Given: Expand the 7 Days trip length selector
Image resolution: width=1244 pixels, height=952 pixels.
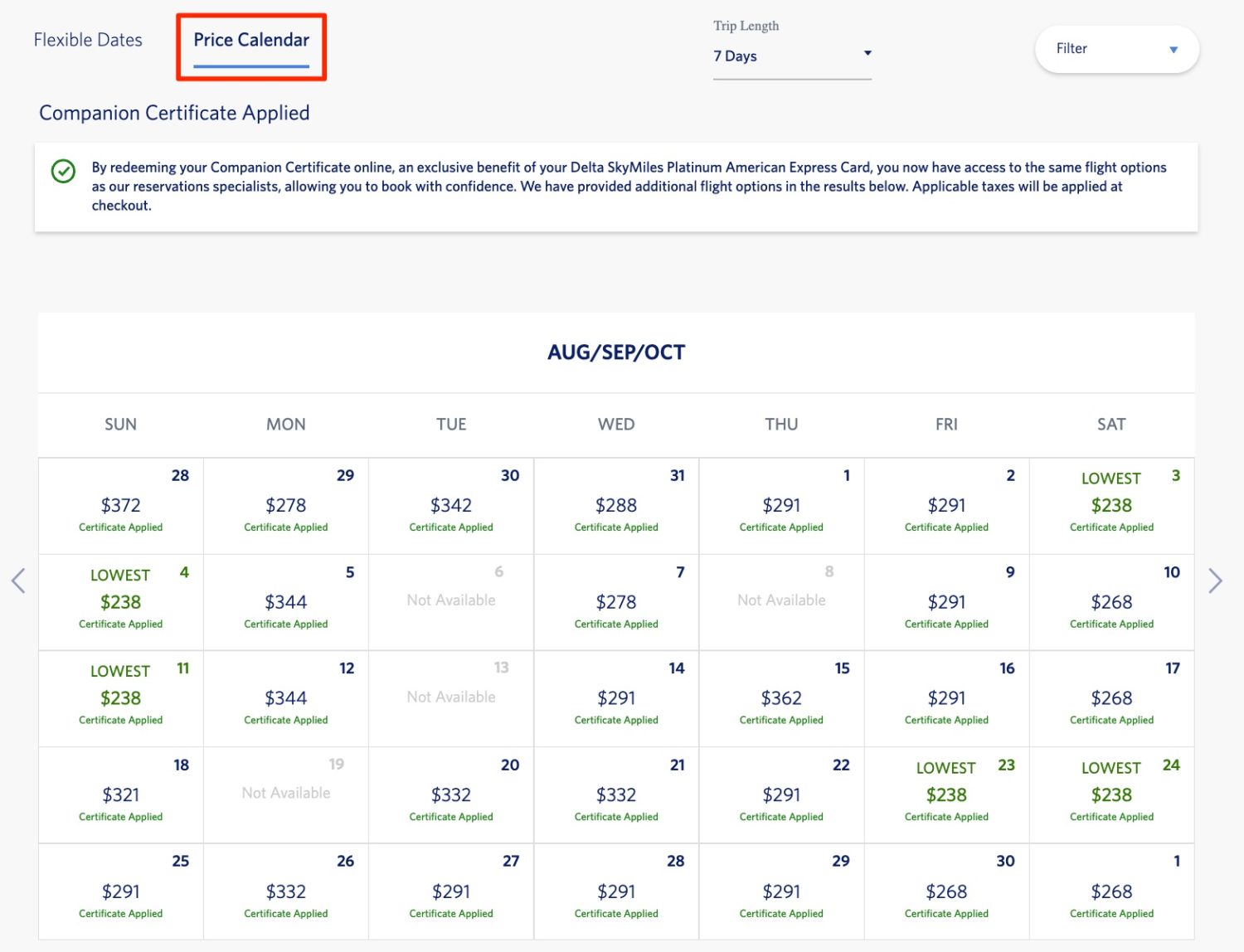Looking at the screenshot, I should pos(792,56).
